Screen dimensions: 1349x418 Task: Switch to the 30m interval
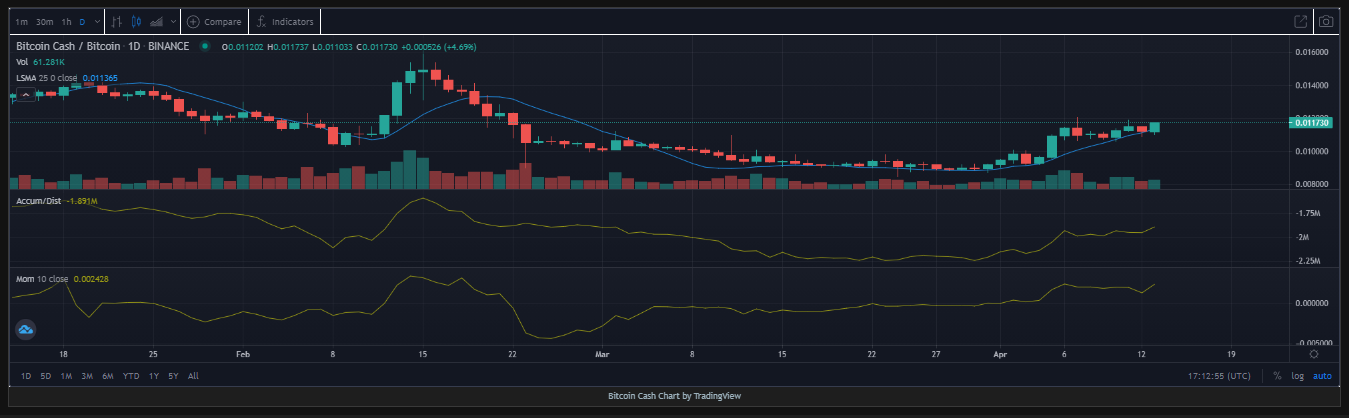[x=45, y=21]
